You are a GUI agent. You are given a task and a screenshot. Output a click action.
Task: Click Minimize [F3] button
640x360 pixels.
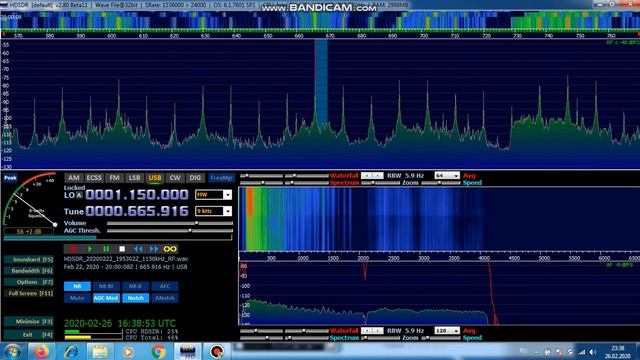coord(29,322)
